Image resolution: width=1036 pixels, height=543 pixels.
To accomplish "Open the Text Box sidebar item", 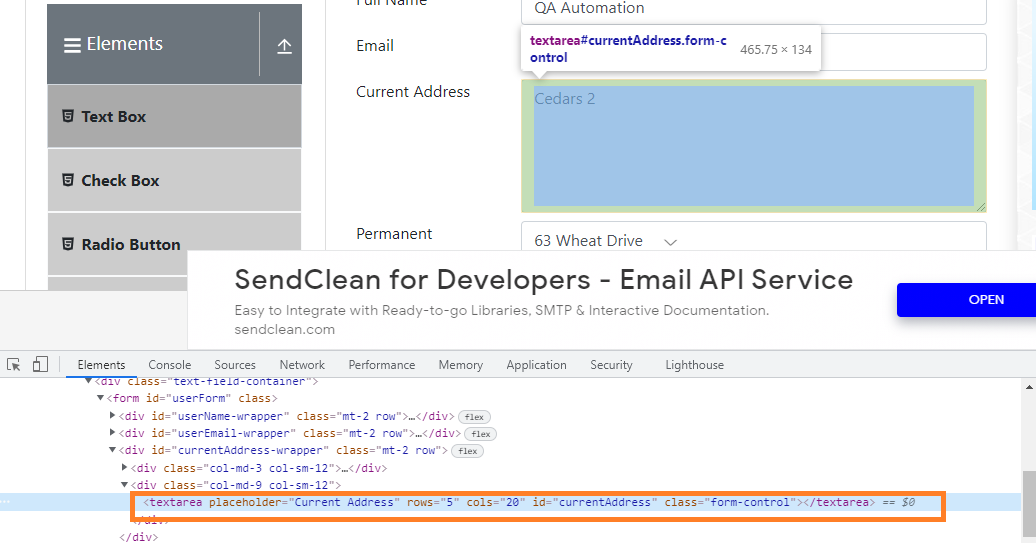I will (174, 116).
